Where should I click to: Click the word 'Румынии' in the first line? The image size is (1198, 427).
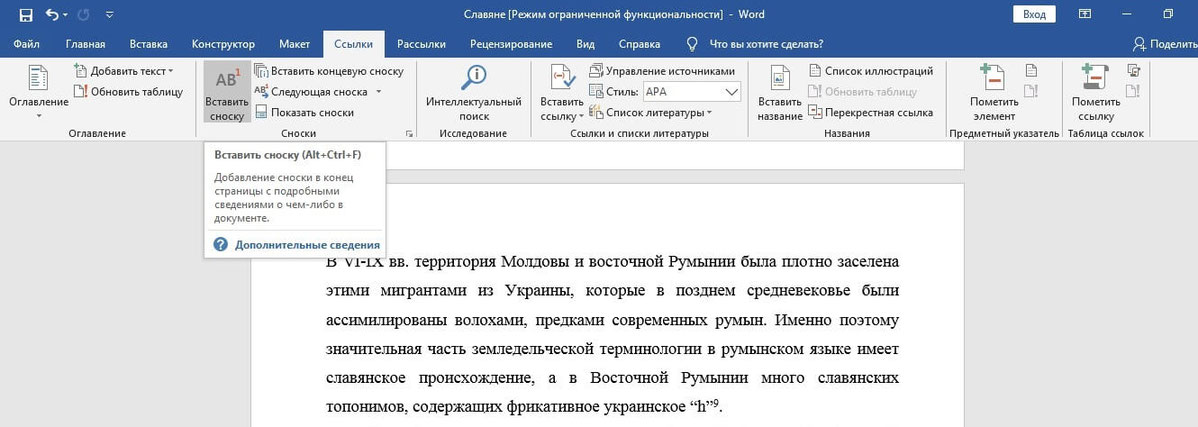coord(702,263)
